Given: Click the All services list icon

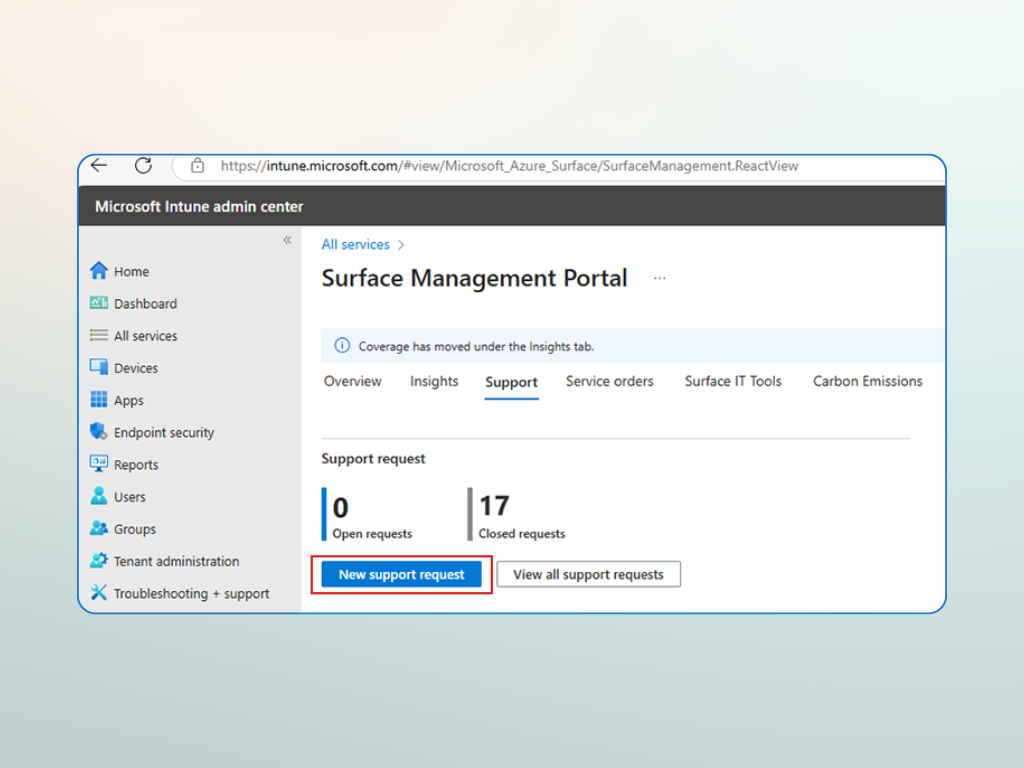Looking at the screenshot, I should [99, 335].
